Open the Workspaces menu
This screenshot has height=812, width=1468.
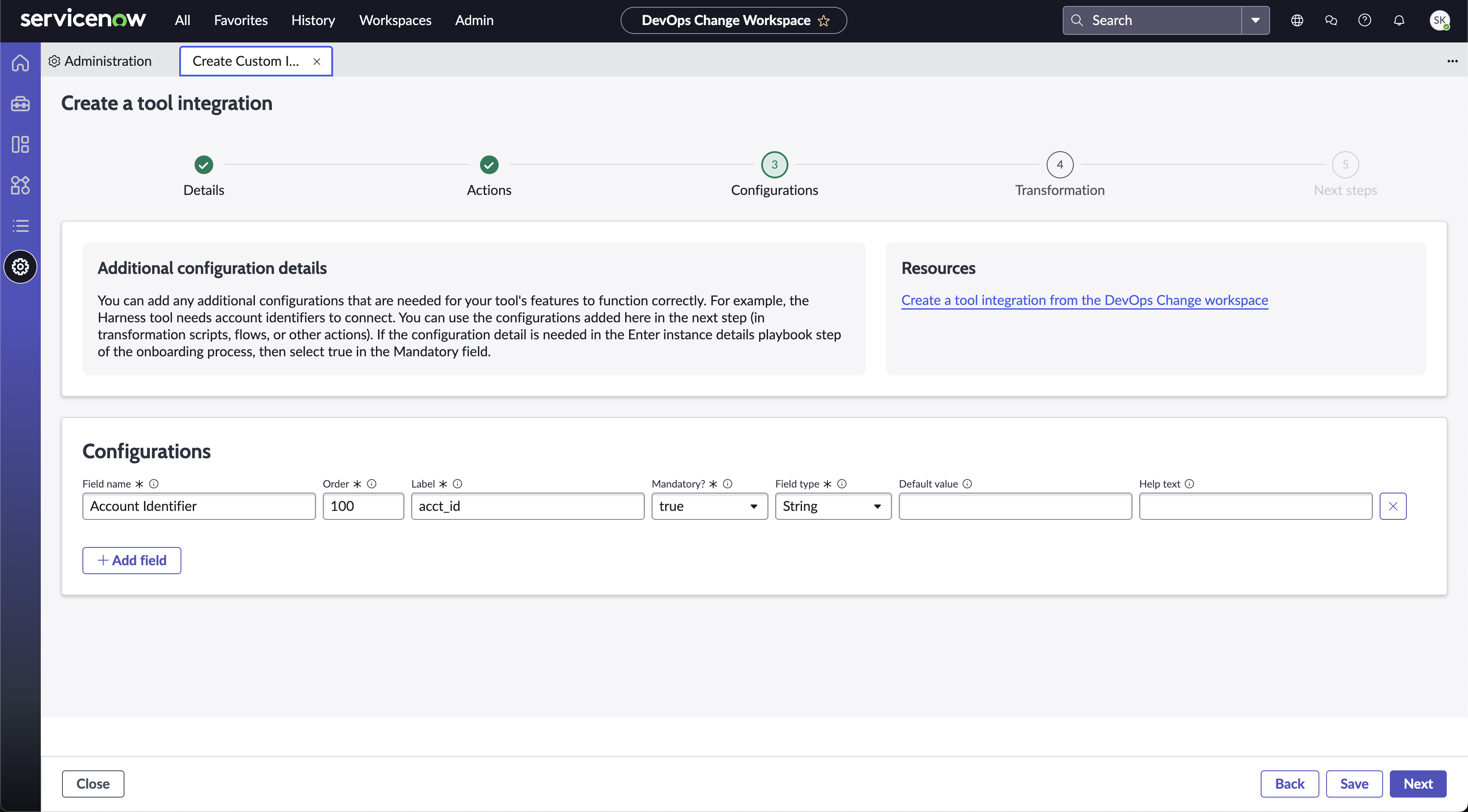[395, 20]
